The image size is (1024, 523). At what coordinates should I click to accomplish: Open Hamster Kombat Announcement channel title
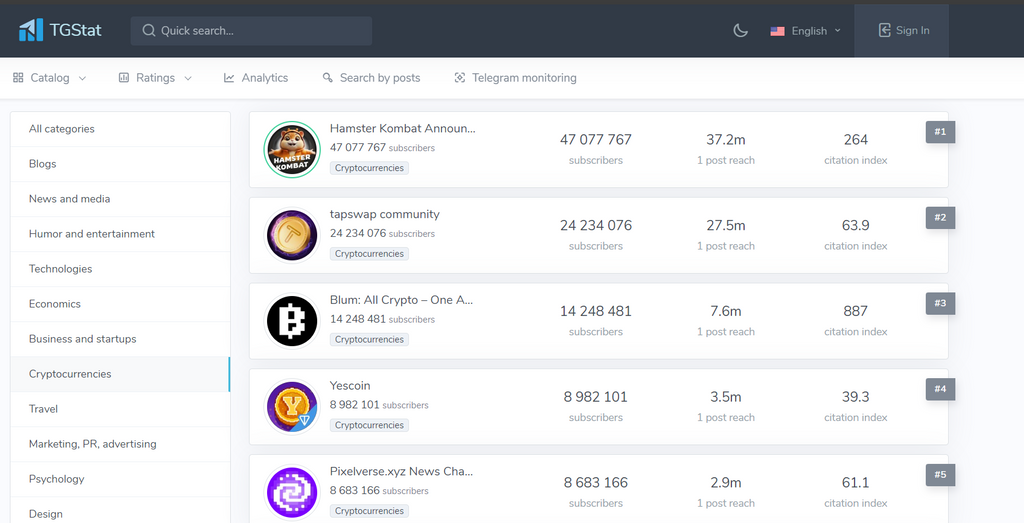pyautogui.click(x=402, y=129)
